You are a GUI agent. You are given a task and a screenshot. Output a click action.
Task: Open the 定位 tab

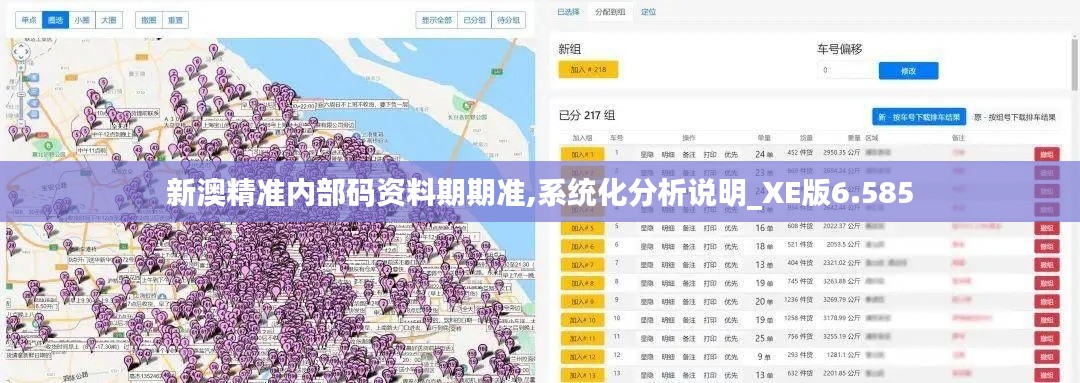click(x=648, y=12)
